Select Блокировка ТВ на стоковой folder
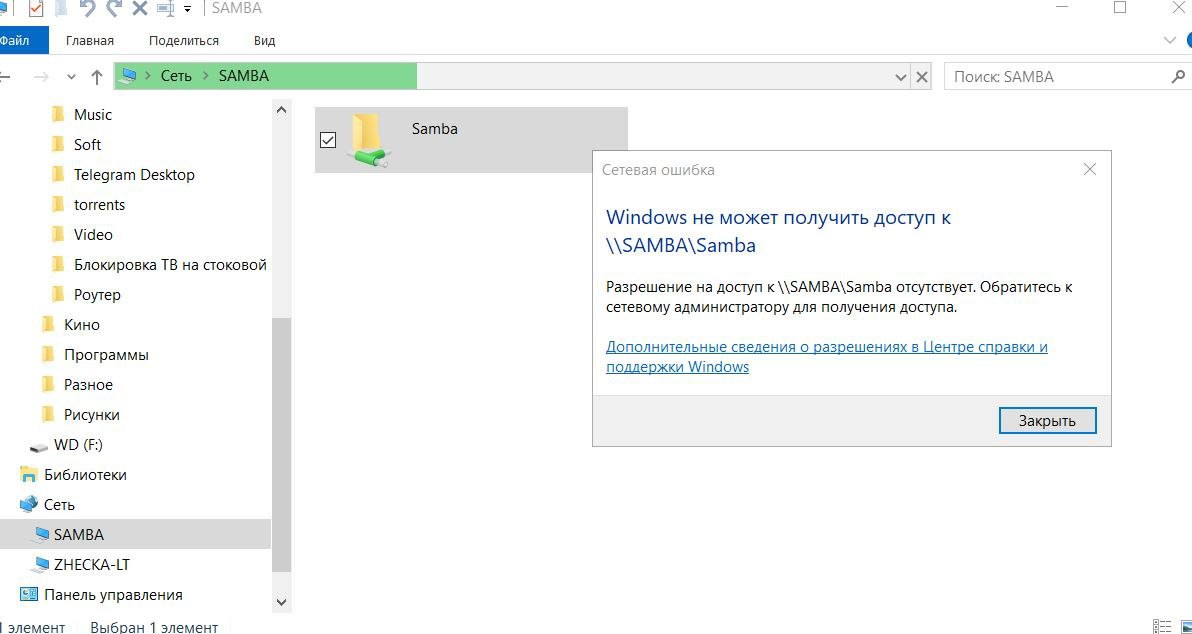1192x634 pixels. (170, 265)
